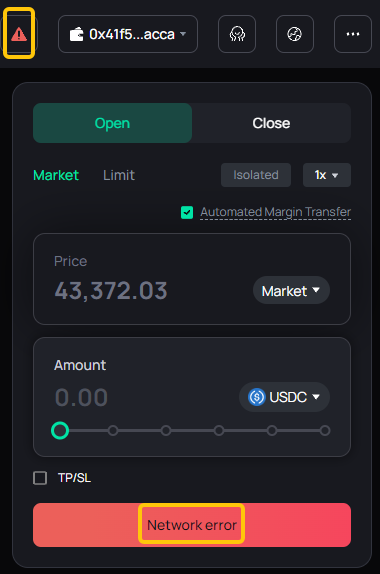Expand the 0x41f5...acca wallet dropdown
Screen dimensions: 380x574
[x=128, y=34]
